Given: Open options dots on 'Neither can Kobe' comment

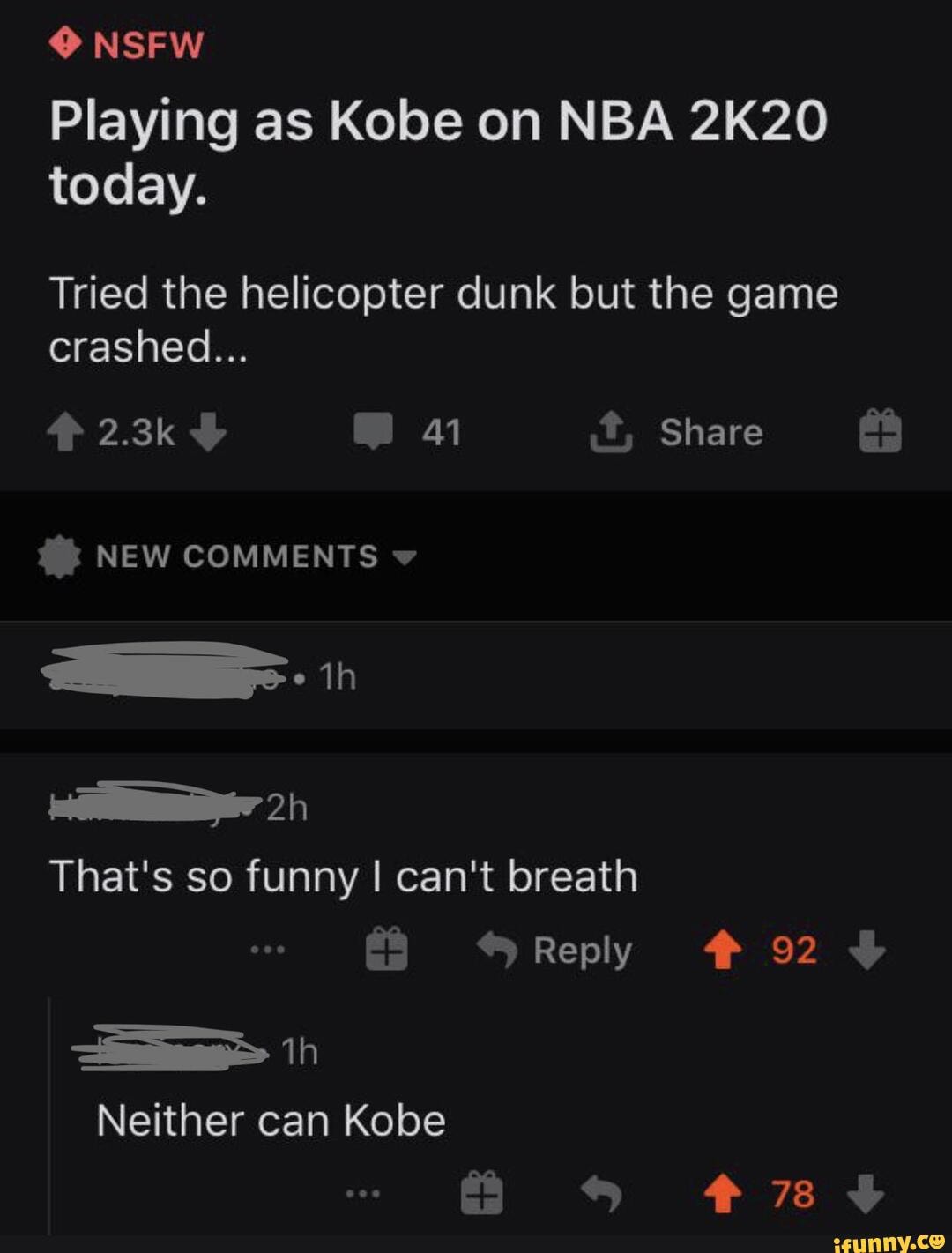Looking at the screenshot, I should click(x=362, y=1194).
